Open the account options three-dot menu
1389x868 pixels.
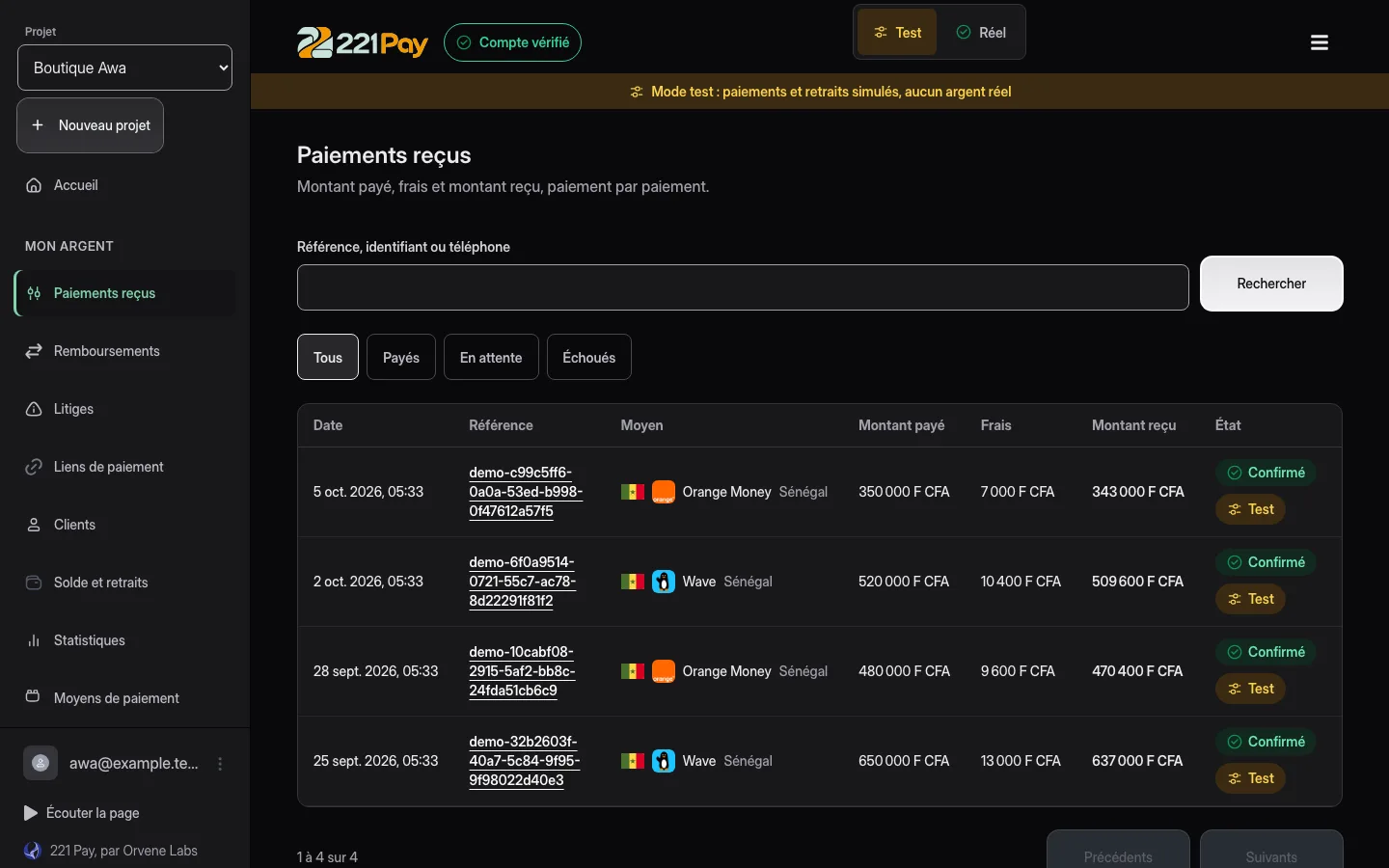pyautogui.click(x=220, y=764)
